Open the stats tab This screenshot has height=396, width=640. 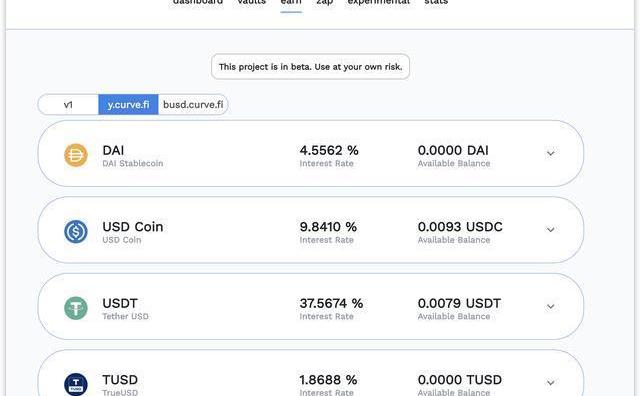click(x=436, y=2)
